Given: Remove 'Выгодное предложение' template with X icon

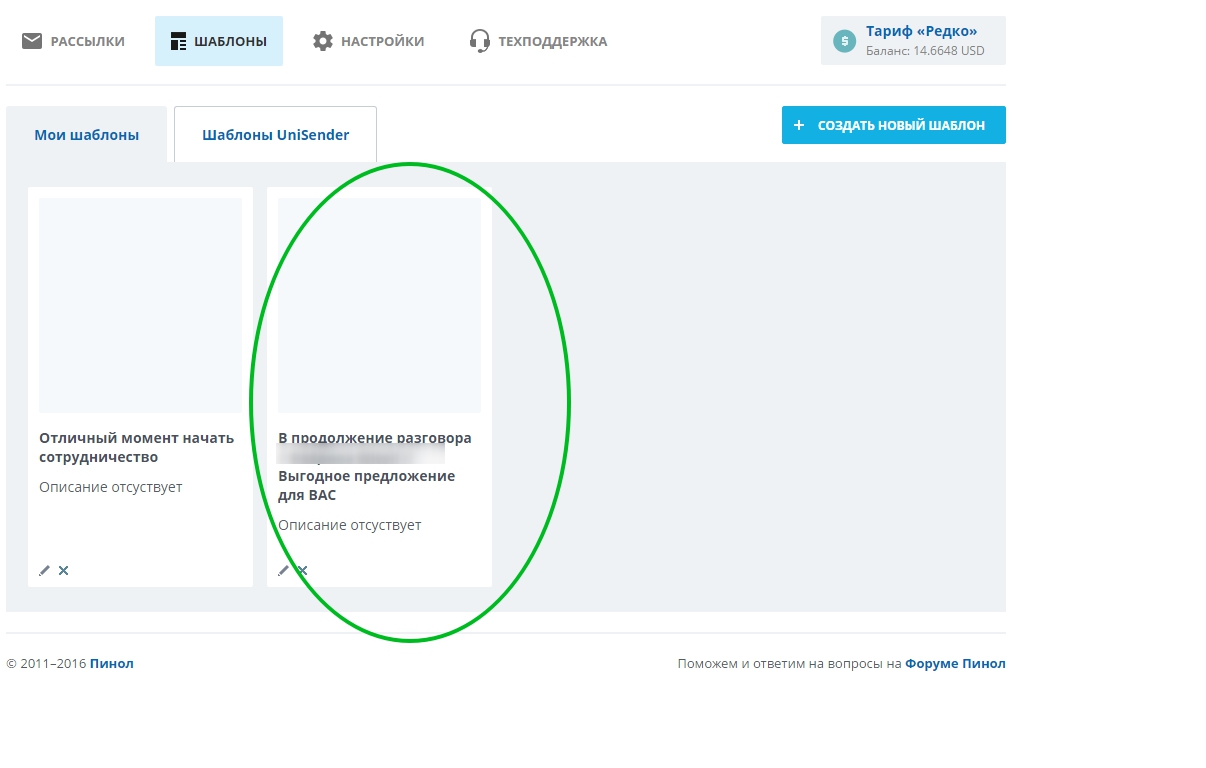Looking at the screenshot, I should (x=303, y=571).
